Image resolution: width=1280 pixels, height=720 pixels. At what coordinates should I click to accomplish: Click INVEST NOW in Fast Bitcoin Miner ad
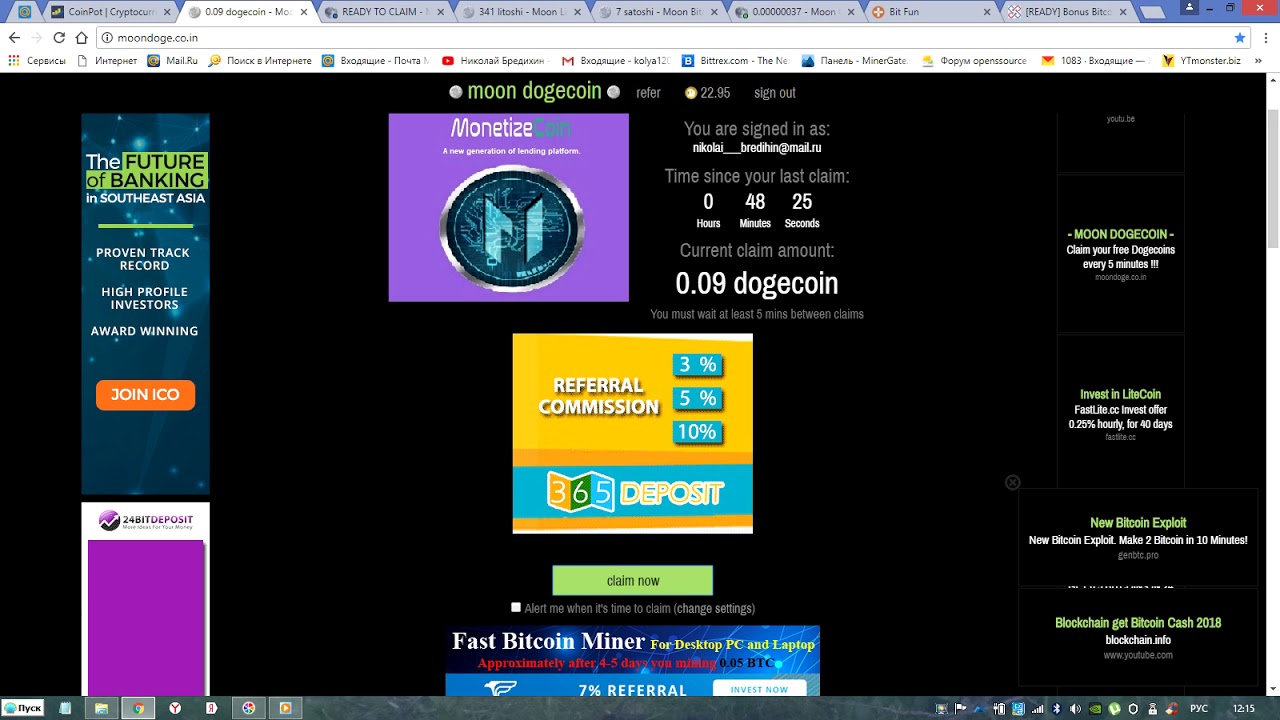click(x=759, y=689)
